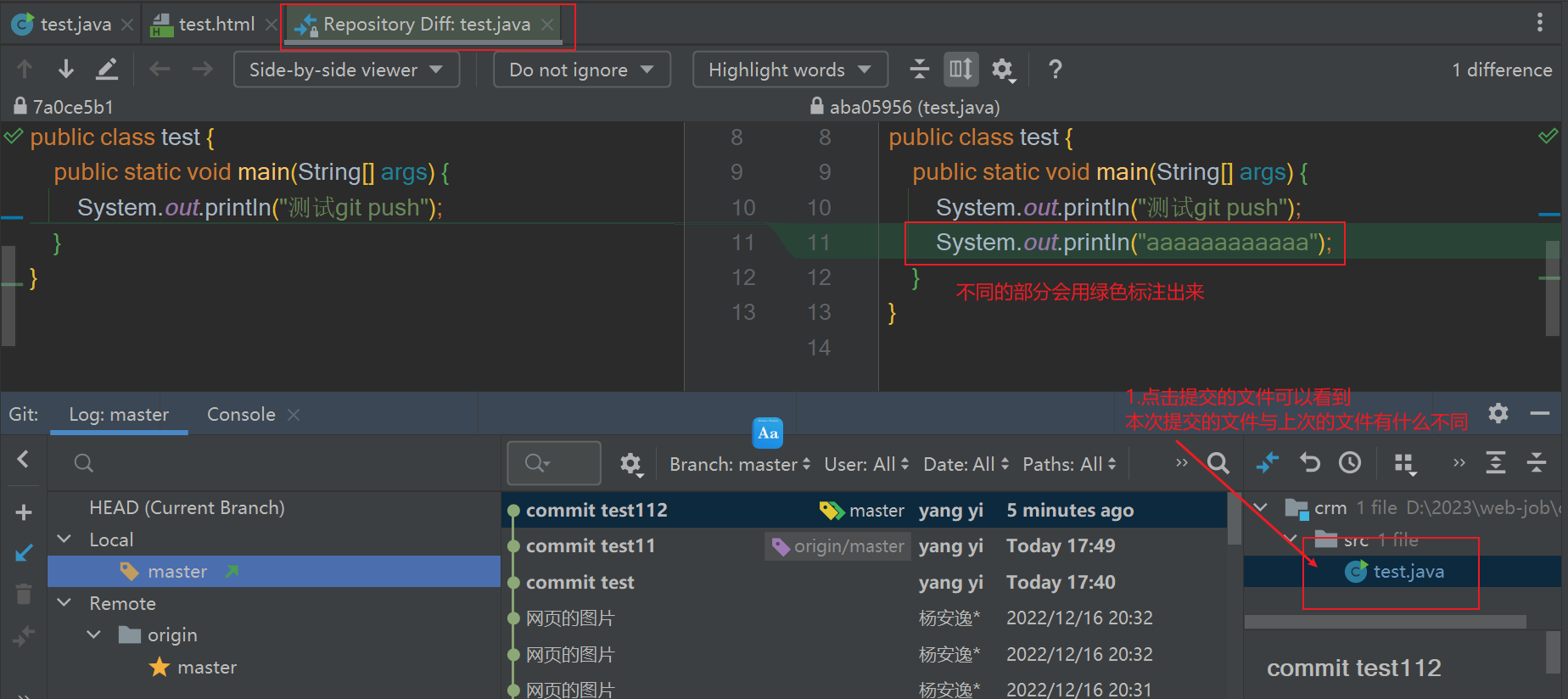Toggle synchronize scrolling in diff viewer
The width and height of the screenshot is (1568, 699).
[960, 70]
